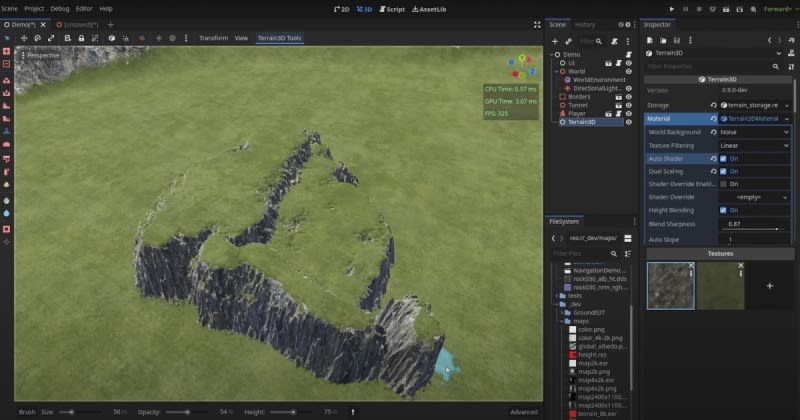Click the revert icon next to Storage
800x420 pixels.
point(713,104)
